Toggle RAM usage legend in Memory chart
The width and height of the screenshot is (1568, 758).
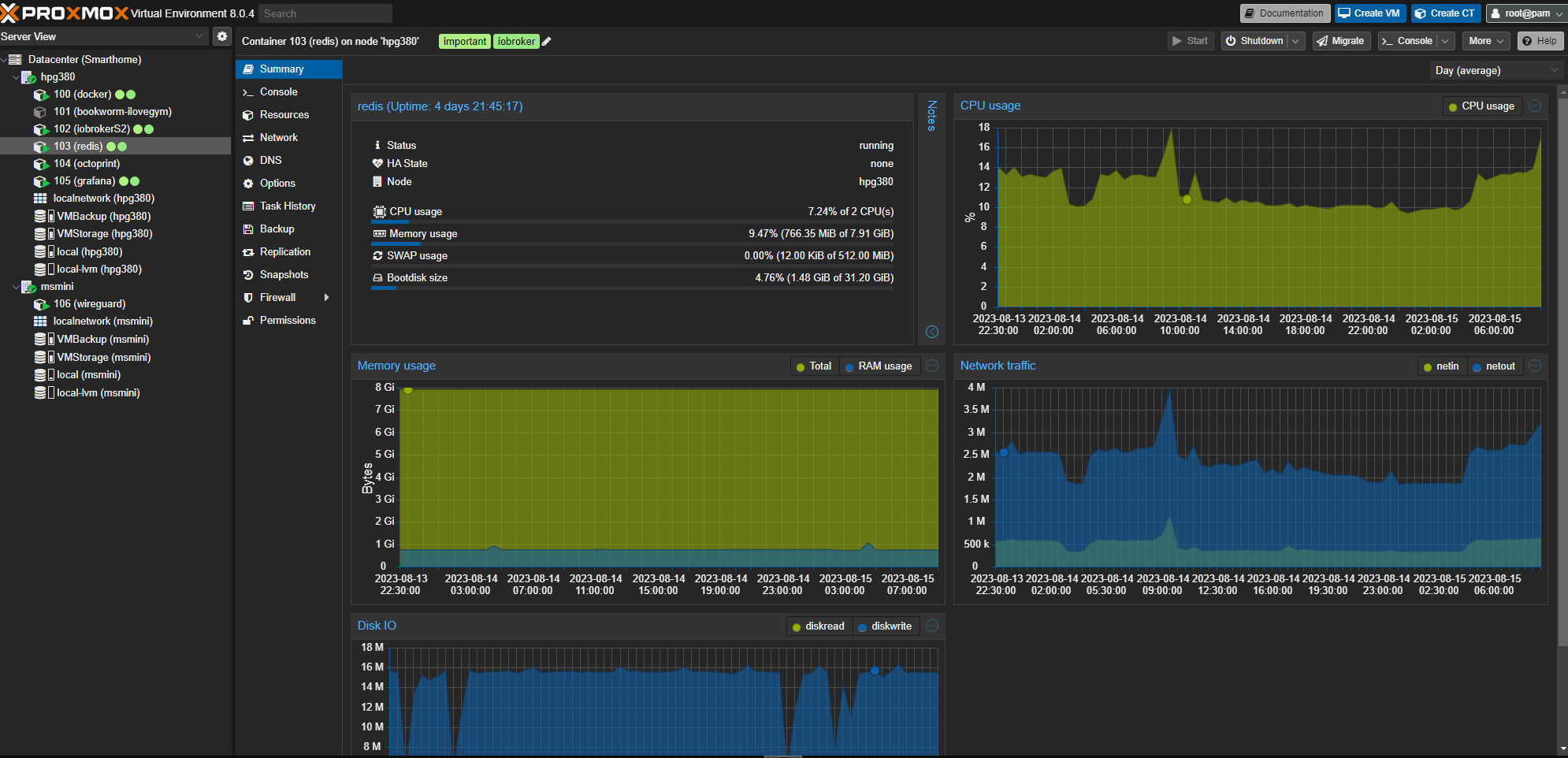878,366
